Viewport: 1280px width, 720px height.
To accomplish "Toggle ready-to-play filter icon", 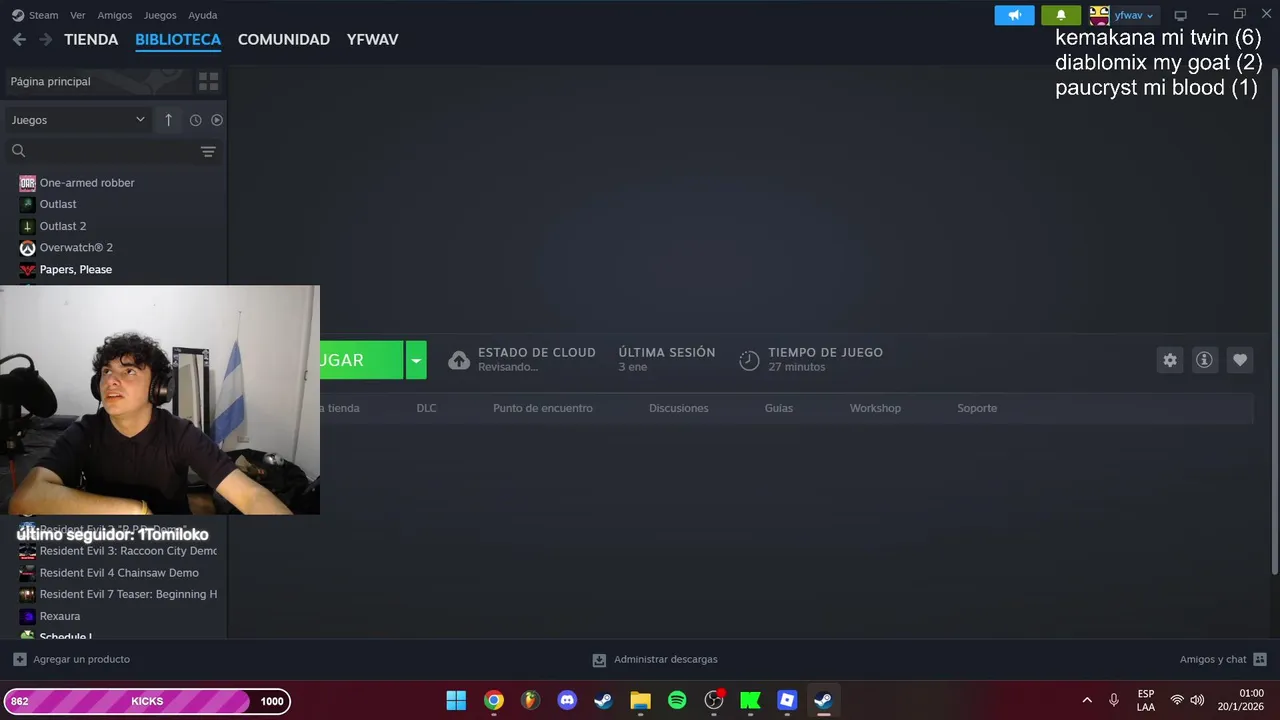I will (x=216, y=120).
